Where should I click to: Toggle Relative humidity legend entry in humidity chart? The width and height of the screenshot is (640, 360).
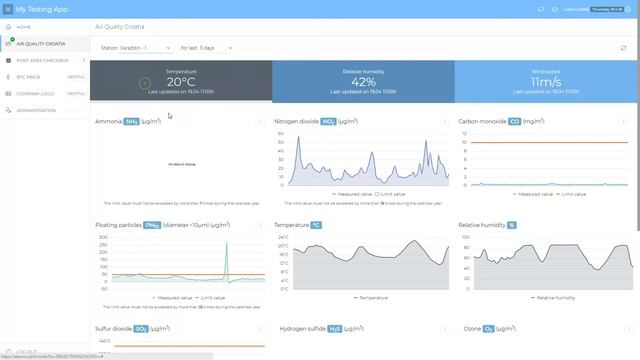pyautogui.click(x=553, y=298)
